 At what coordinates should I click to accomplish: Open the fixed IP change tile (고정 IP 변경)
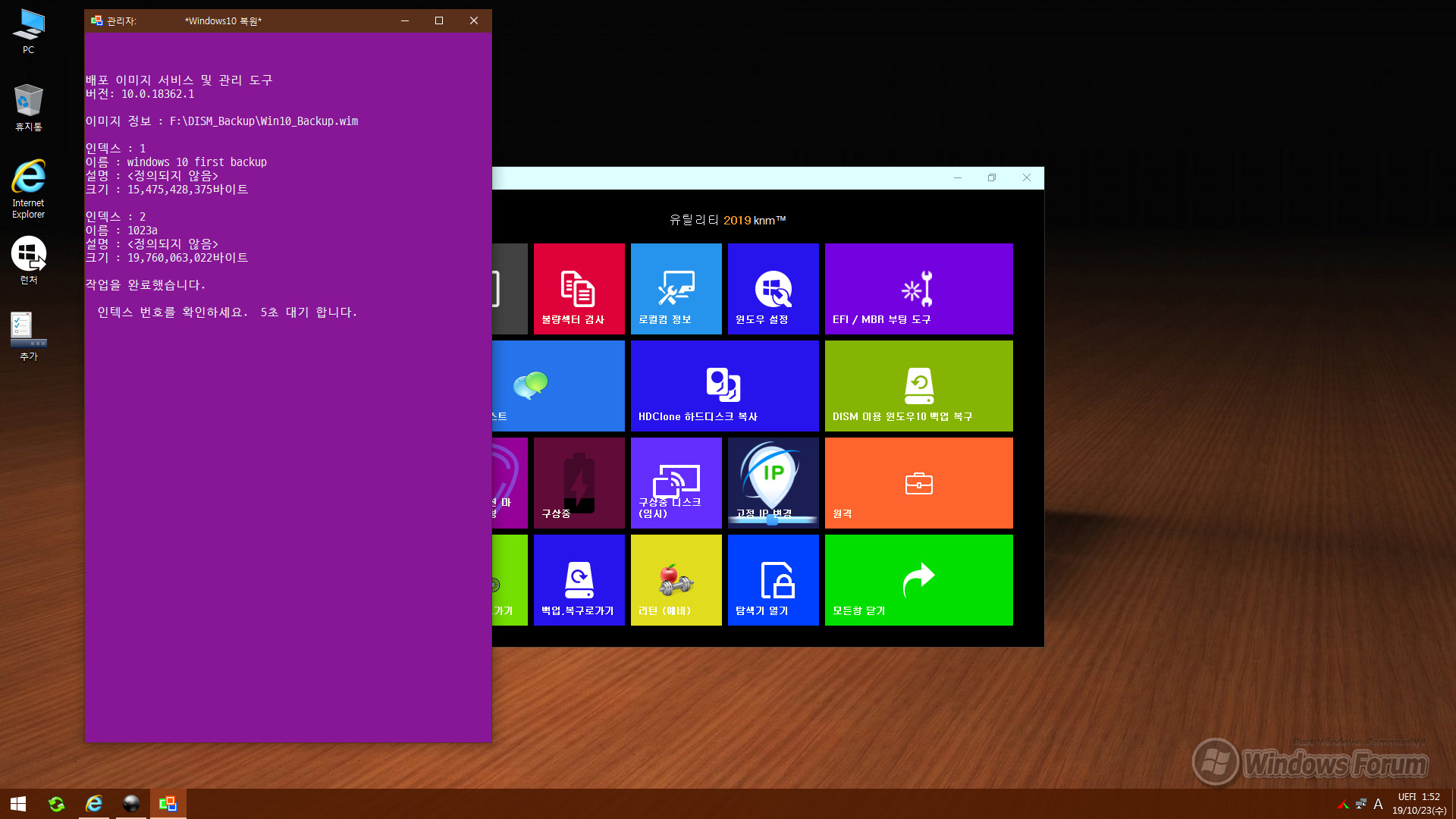[773, 483]
